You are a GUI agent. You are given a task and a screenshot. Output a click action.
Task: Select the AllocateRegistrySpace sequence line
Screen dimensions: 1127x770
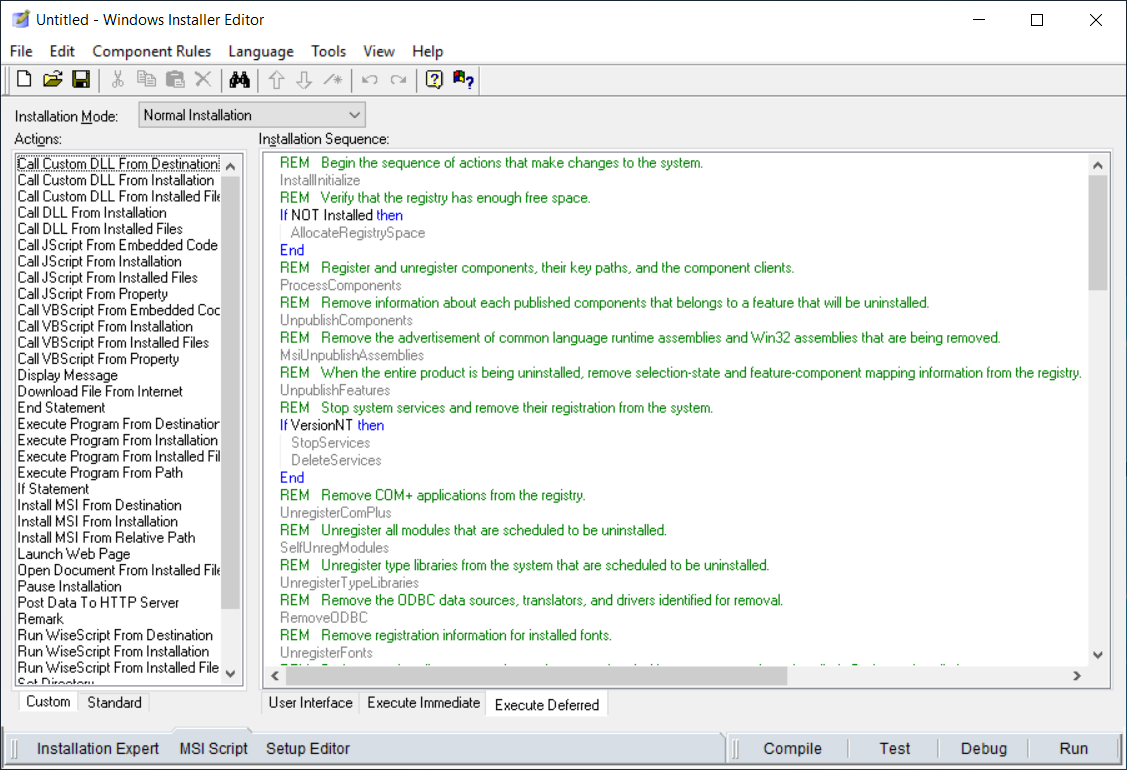tap(358, 233)
